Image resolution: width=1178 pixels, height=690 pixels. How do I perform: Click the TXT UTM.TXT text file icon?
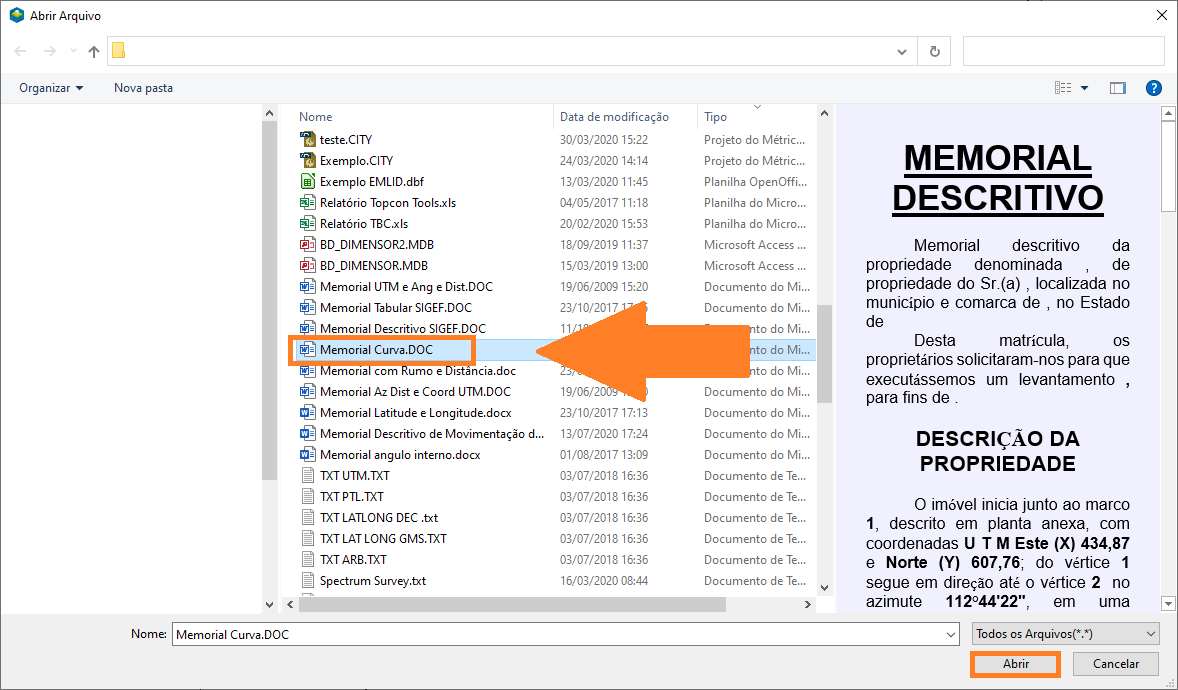point(308,476)
